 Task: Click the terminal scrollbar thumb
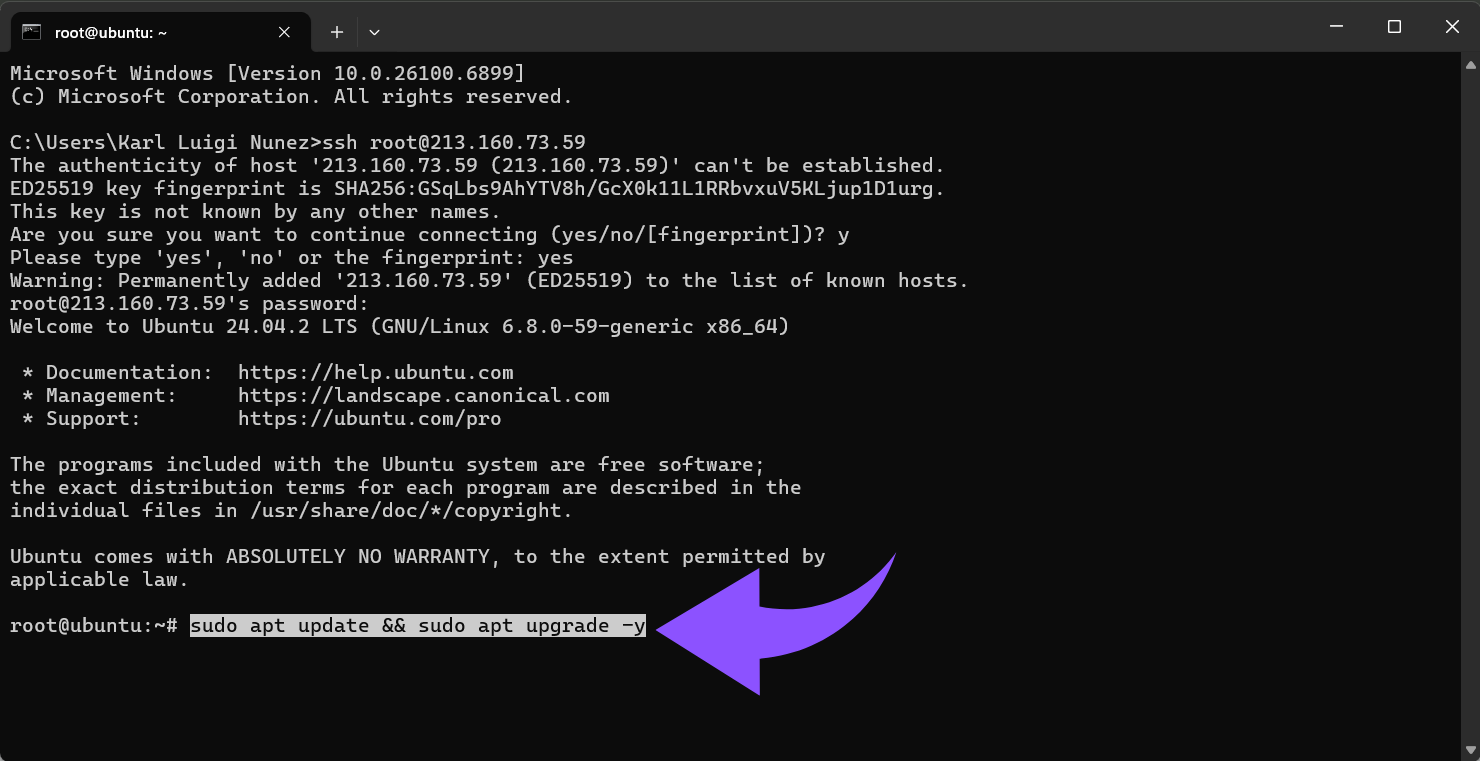1471,400
